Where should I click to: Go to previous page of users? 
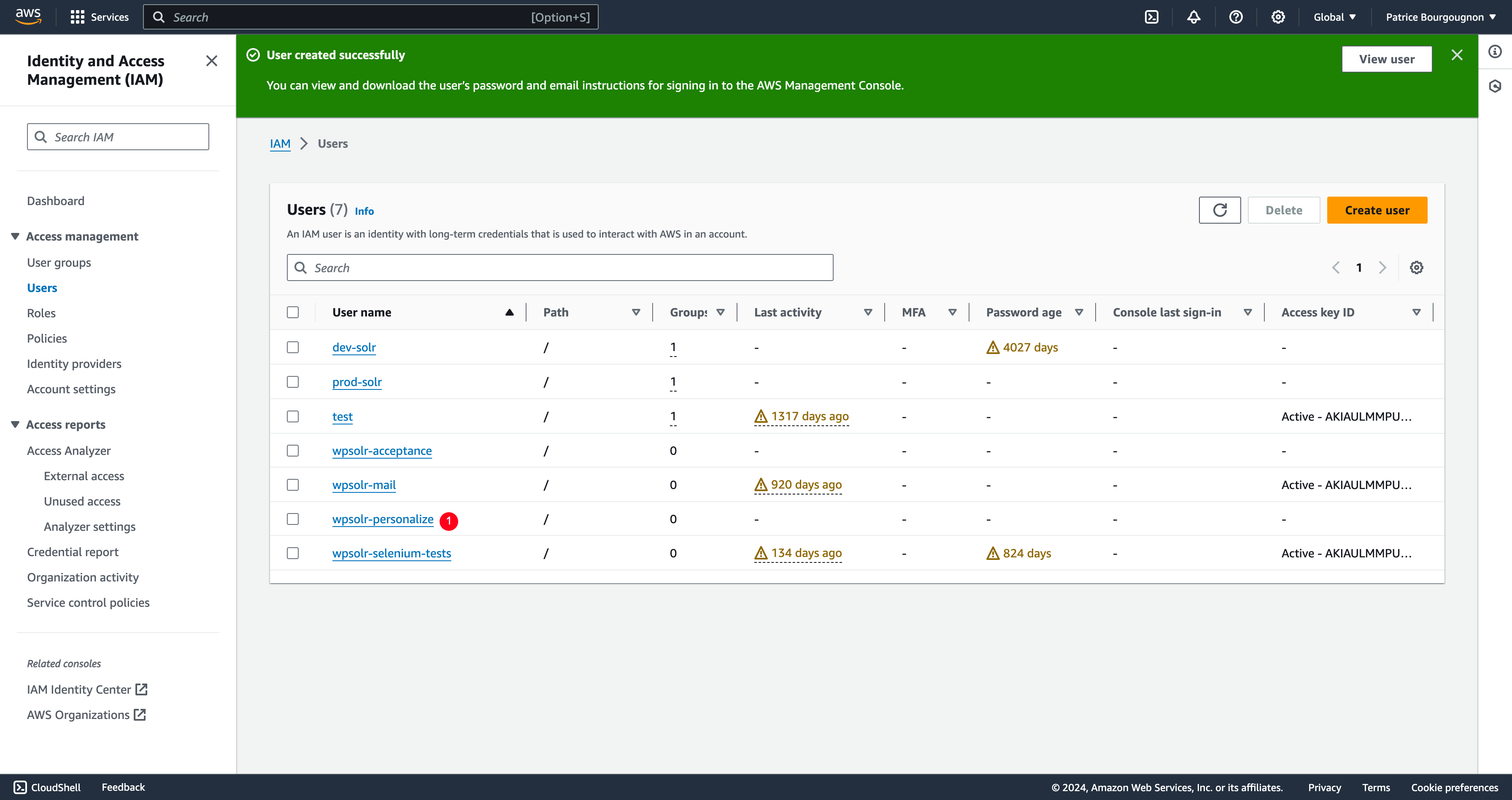pos(1336,268)
